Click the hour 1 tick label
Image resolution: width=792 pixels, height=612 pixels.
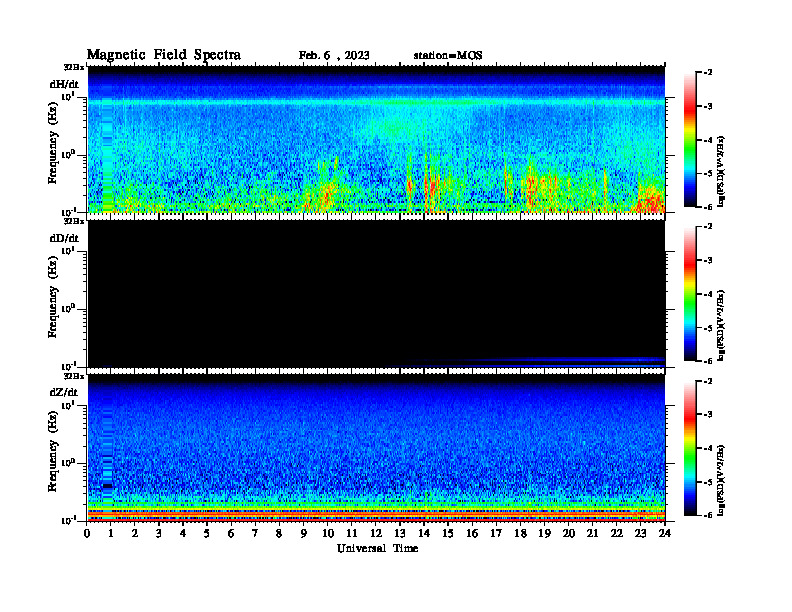(112, 534)
